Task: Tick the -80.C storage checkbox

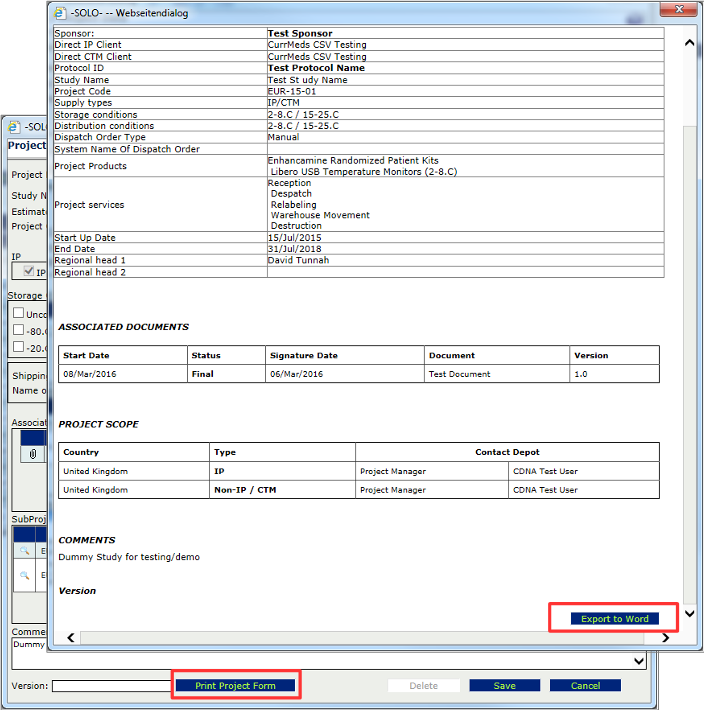Action: point(19,330)
